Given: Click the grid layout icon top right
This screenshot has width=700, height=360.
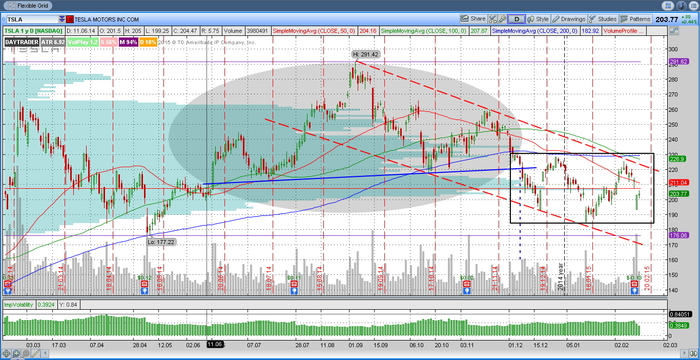Looking at the screenshot, I should (668, 6).
